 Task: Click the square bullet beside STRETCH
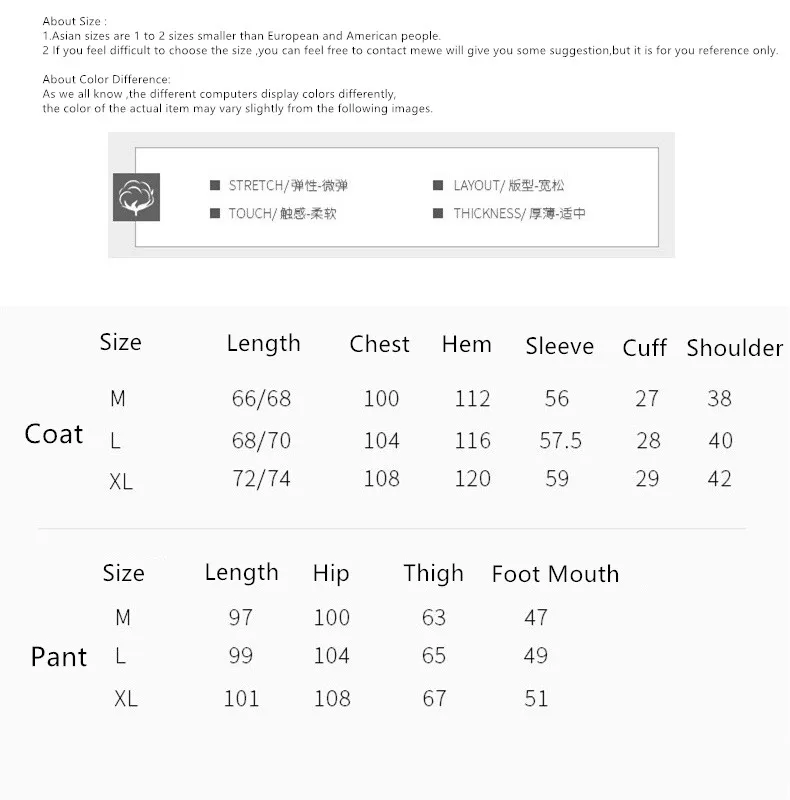215,185
